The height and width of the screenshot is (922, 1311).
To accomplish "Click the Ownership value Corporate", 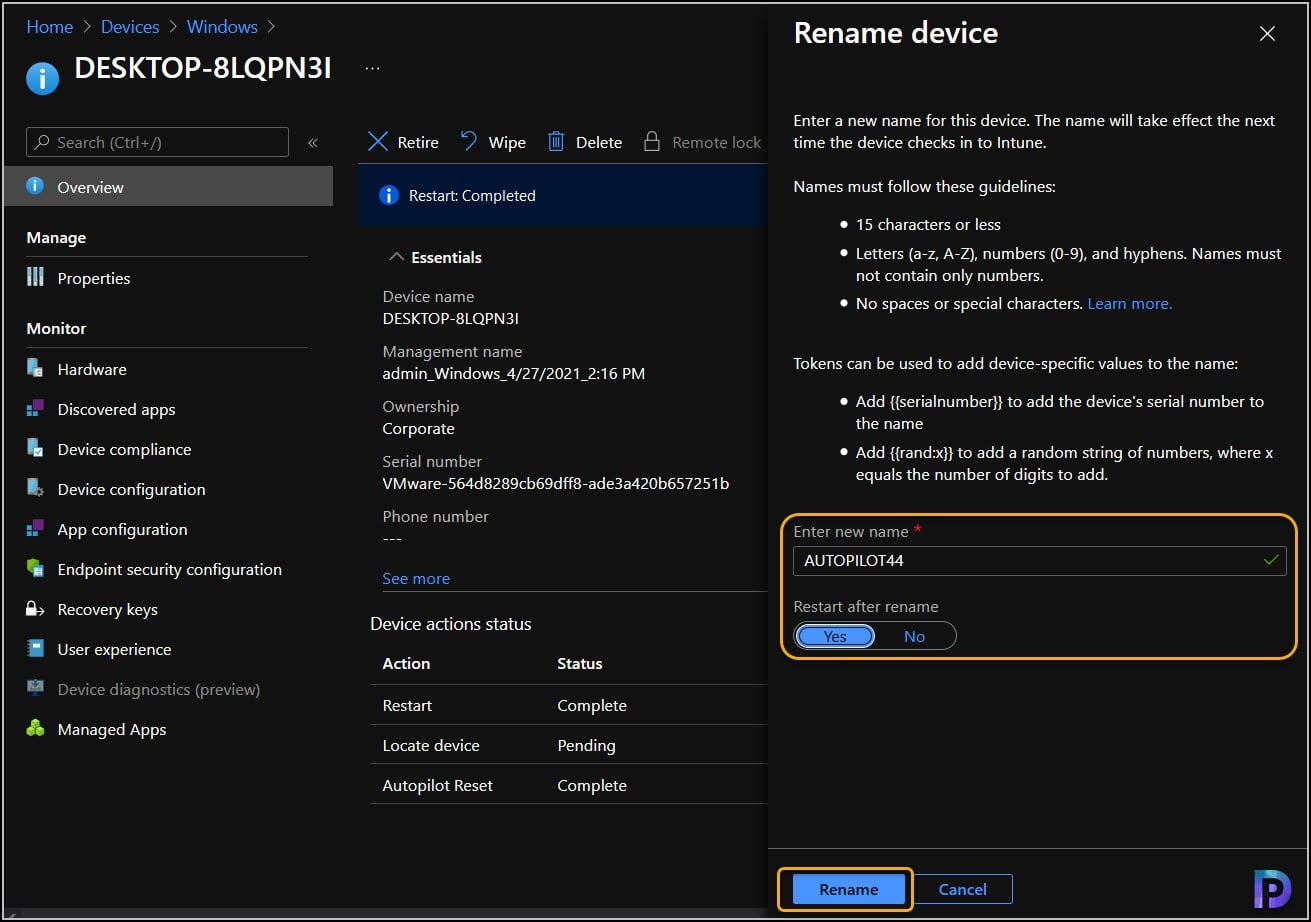I will coord(418,428).
